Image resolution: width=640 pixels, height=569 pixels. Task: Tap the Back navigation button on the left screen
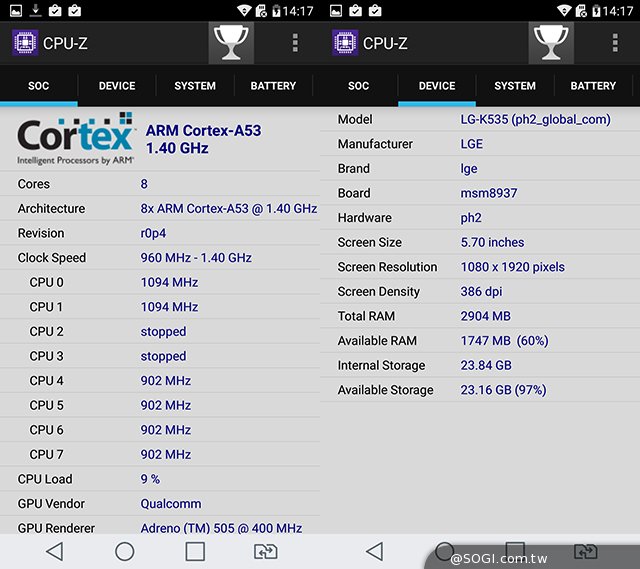pos(54,551)
